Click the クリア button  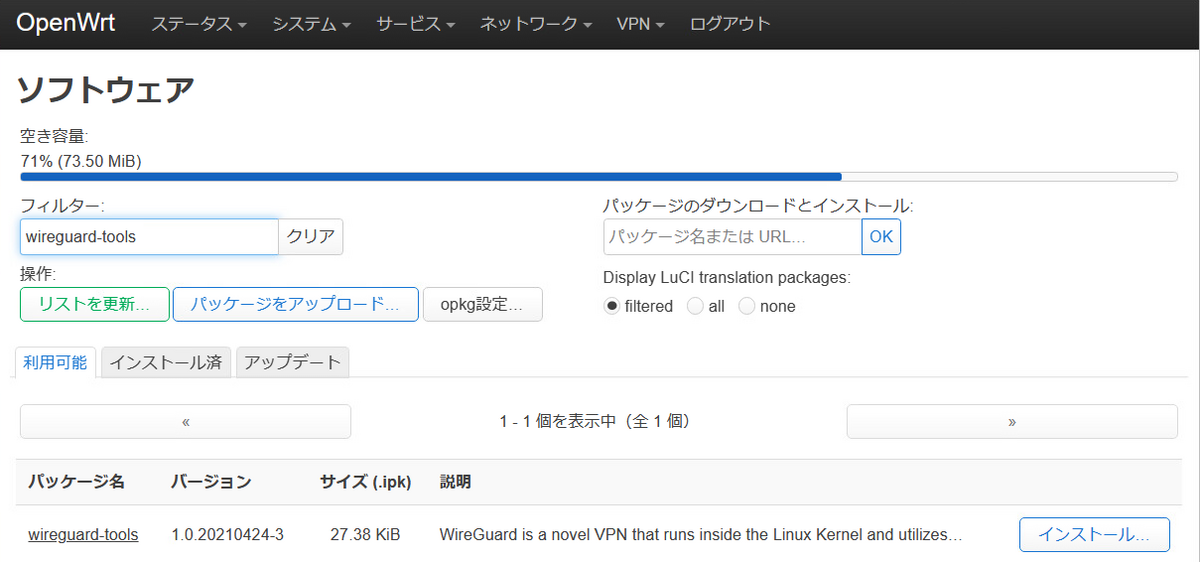[x=311, y=237]
